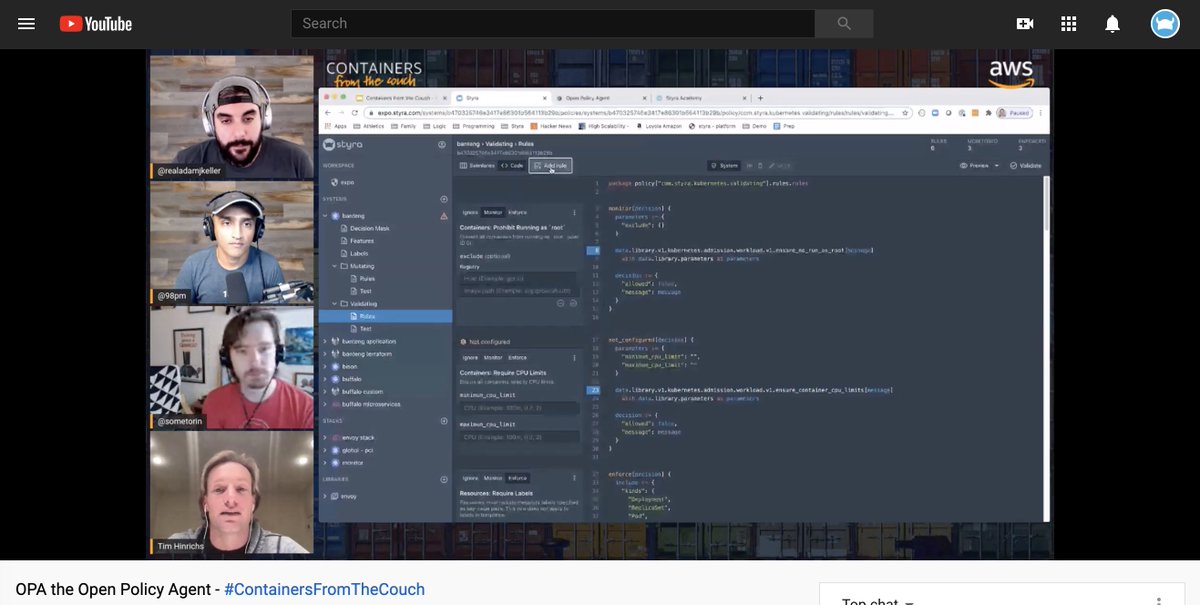Screen dimensions: 1200x605
Task: Click the bookmark star in address bar
Action: click(x=906, y=113)
